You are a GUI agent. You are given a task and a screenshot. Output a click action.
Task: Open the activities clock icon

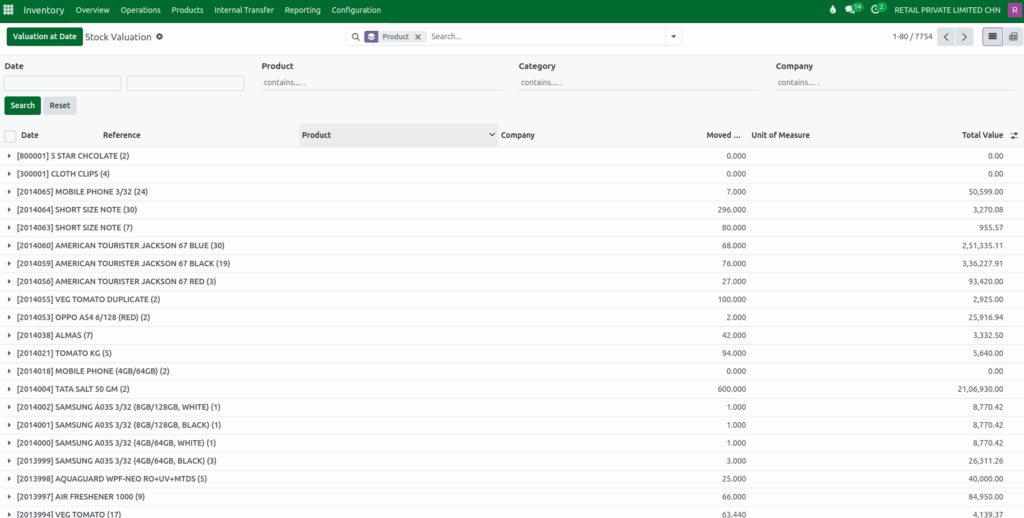pyautogui.click(x=877, y=9)
